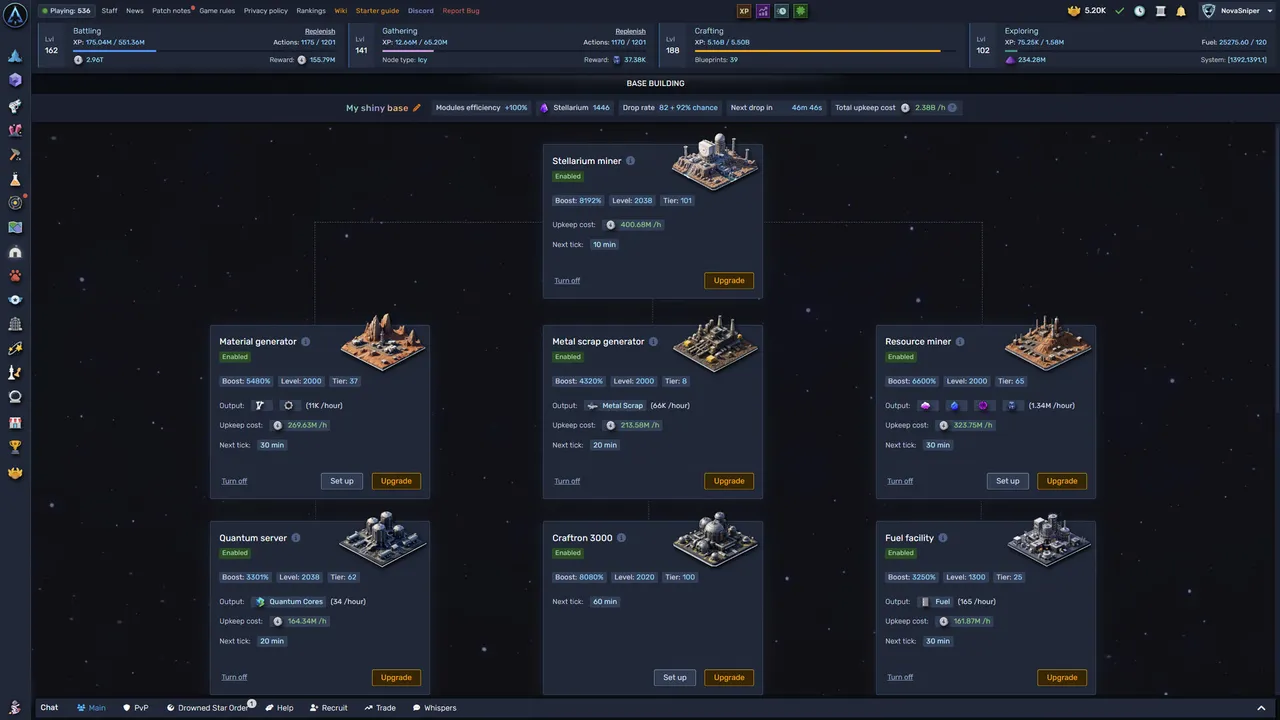The width and height of the screenshot is (1280, 720).
Task: Show info for Stellarium miner
Action: [630, 161]
